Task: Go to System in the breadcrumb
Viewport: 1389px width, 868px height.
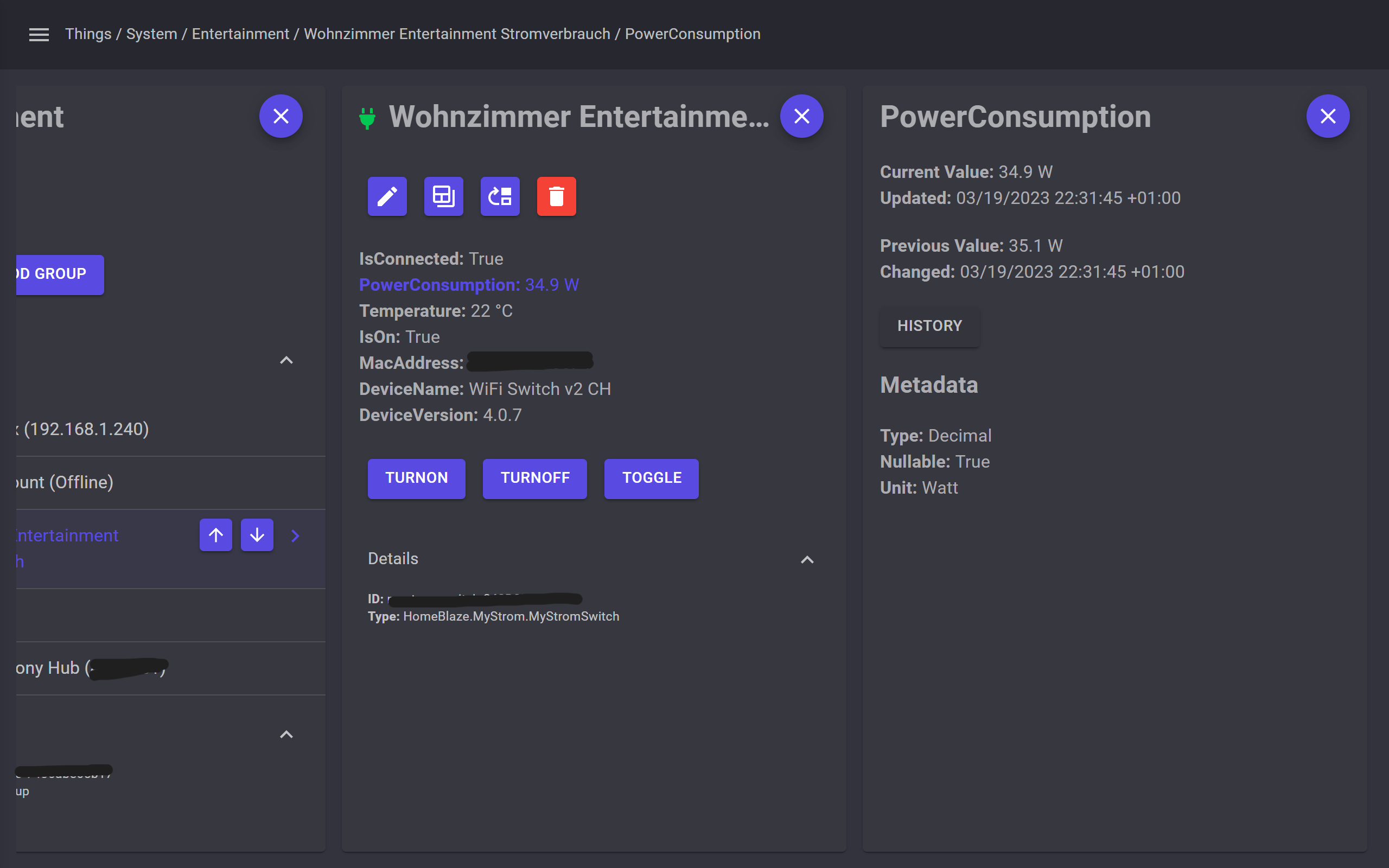Action: tap(151, 34)
